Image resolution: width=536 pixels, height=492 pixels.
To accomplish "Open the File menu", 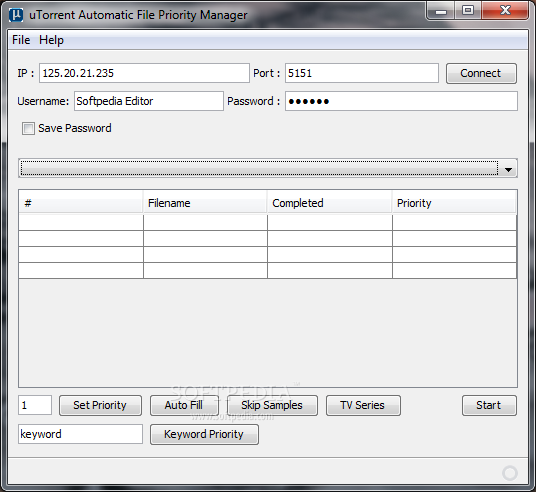I will pyautogui.click(x=21, y=40).
